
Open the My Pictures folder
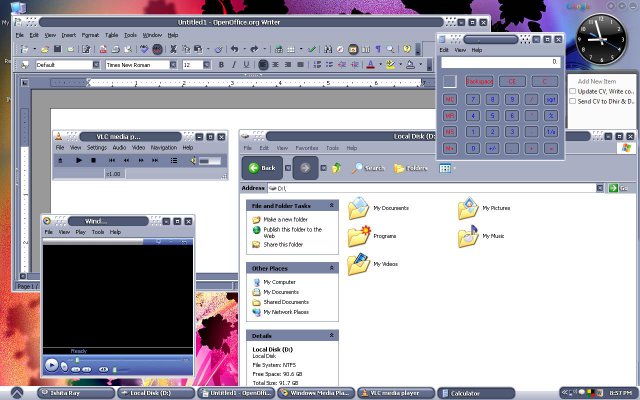[484, 208]
